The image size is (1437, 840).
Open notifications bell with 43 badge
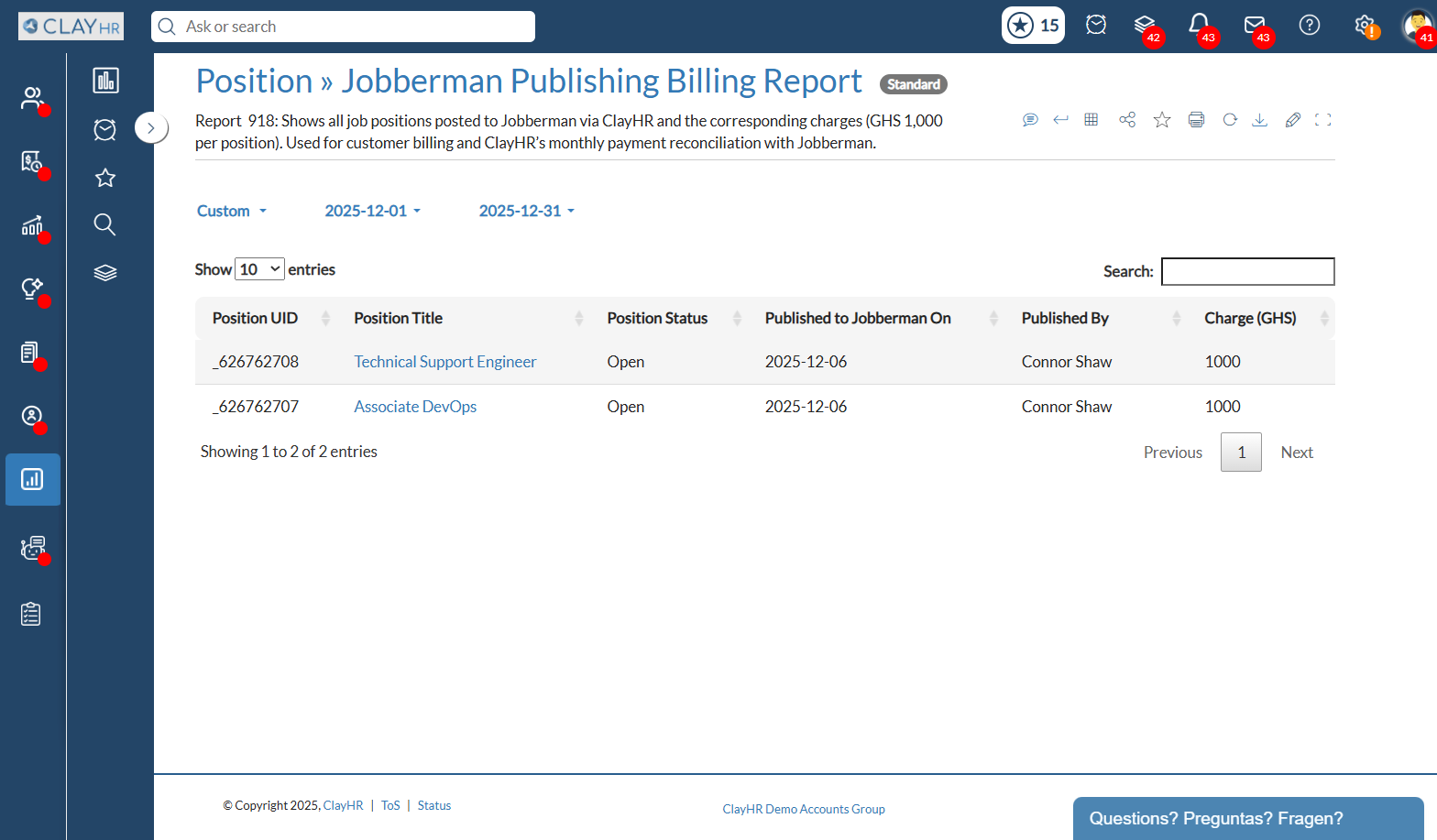[1199, 25]
